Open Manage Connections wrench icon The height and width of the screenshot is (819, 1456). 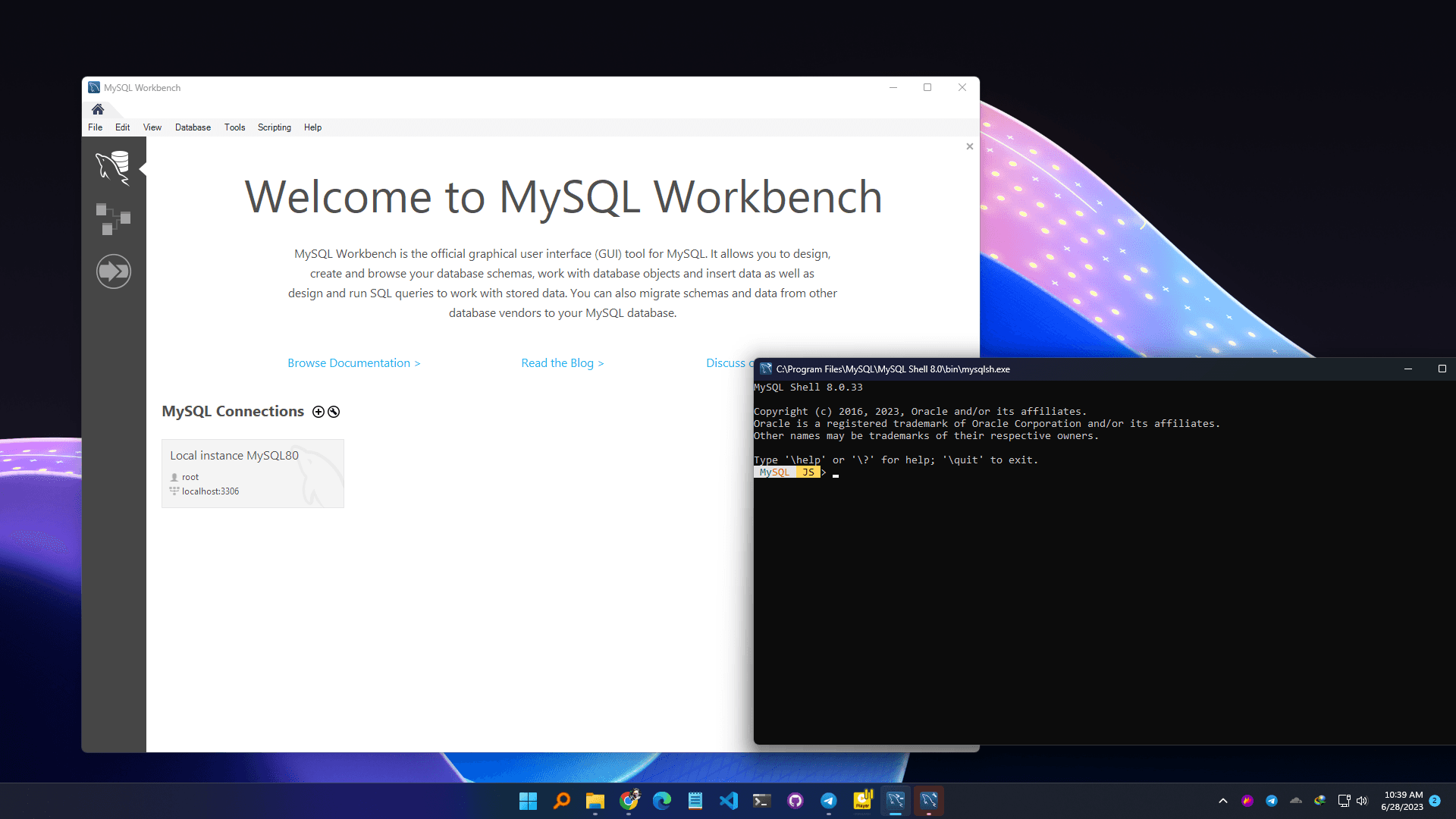334,412
